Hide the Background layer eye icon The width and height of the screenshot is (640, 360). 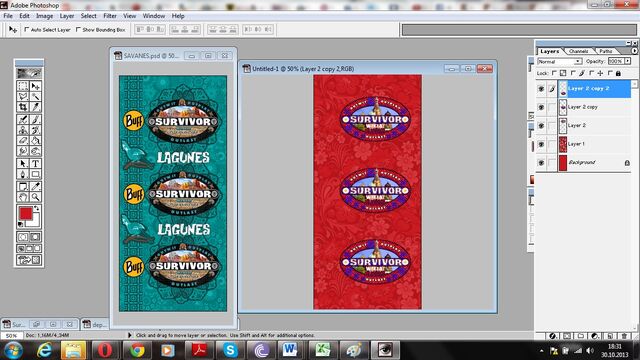tap(541, 162)
